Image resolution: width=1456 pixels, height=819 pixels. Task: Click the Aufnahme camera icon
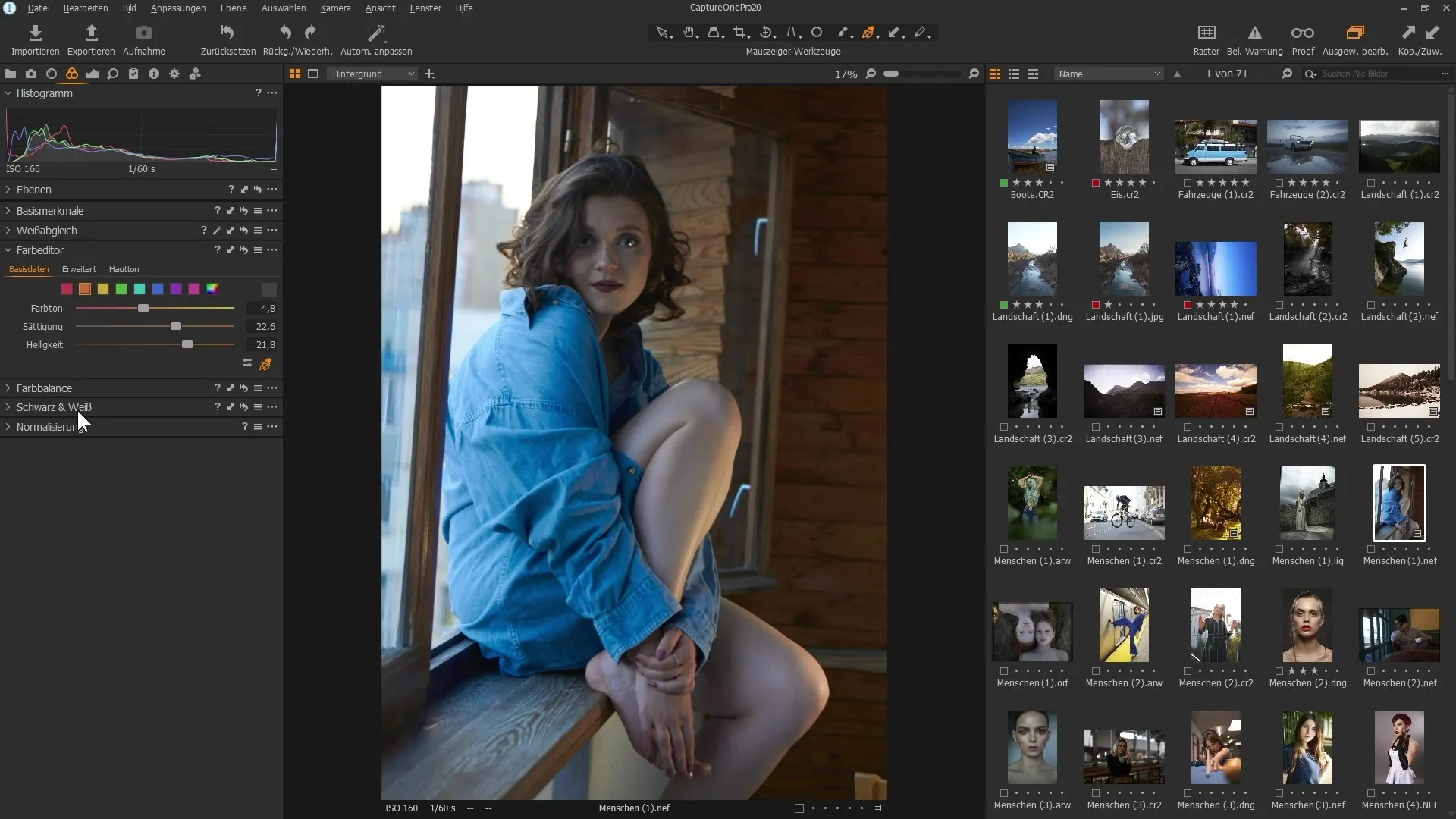[x=143, y=33]
